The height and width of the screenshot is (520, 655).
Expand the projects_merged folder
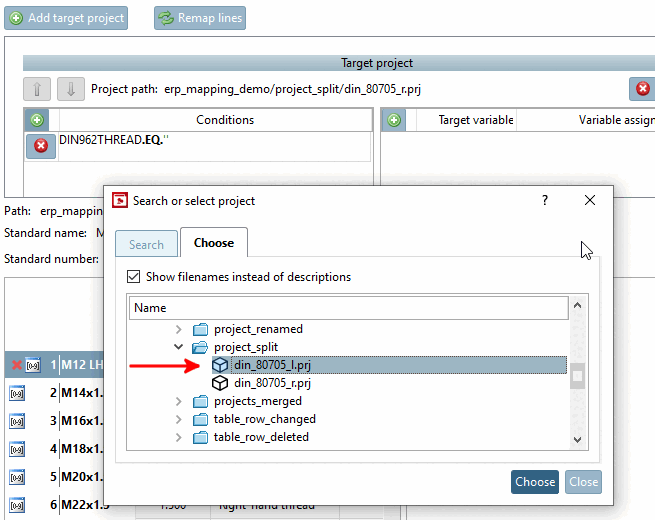pyautogui.click(x=179, y=401)
